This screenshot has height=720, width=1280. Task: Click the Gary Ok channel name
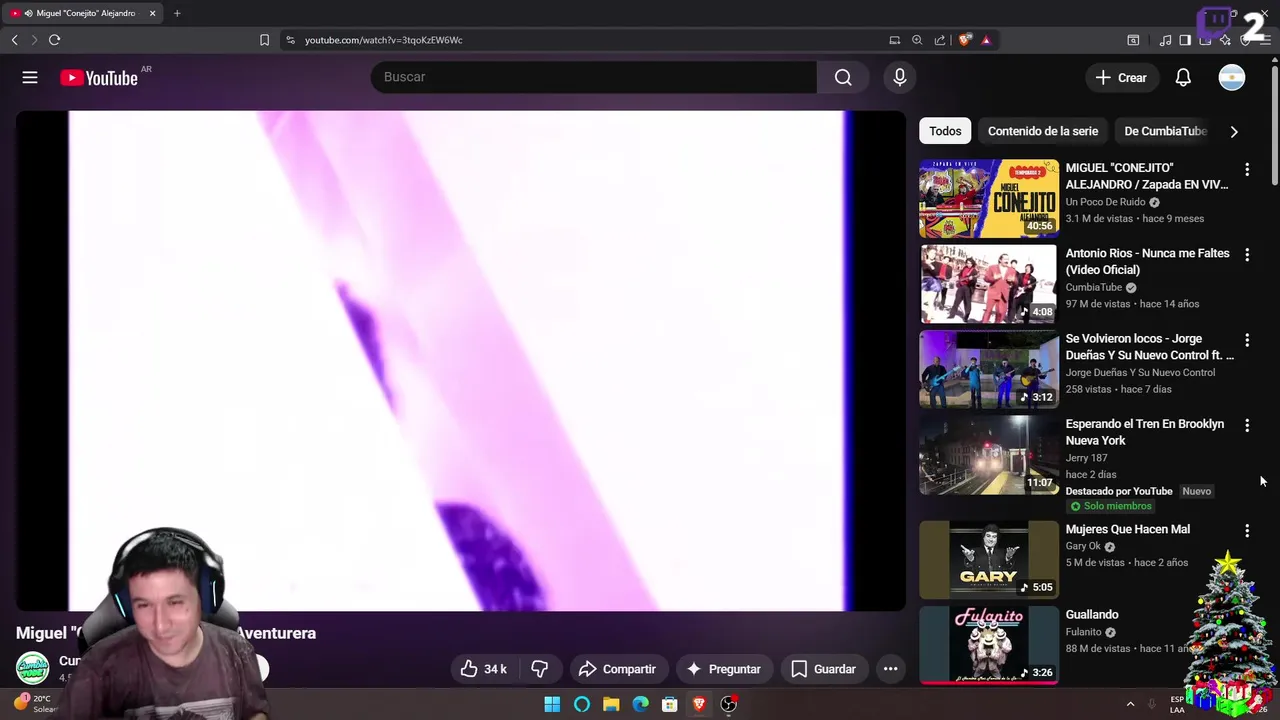1083,546
